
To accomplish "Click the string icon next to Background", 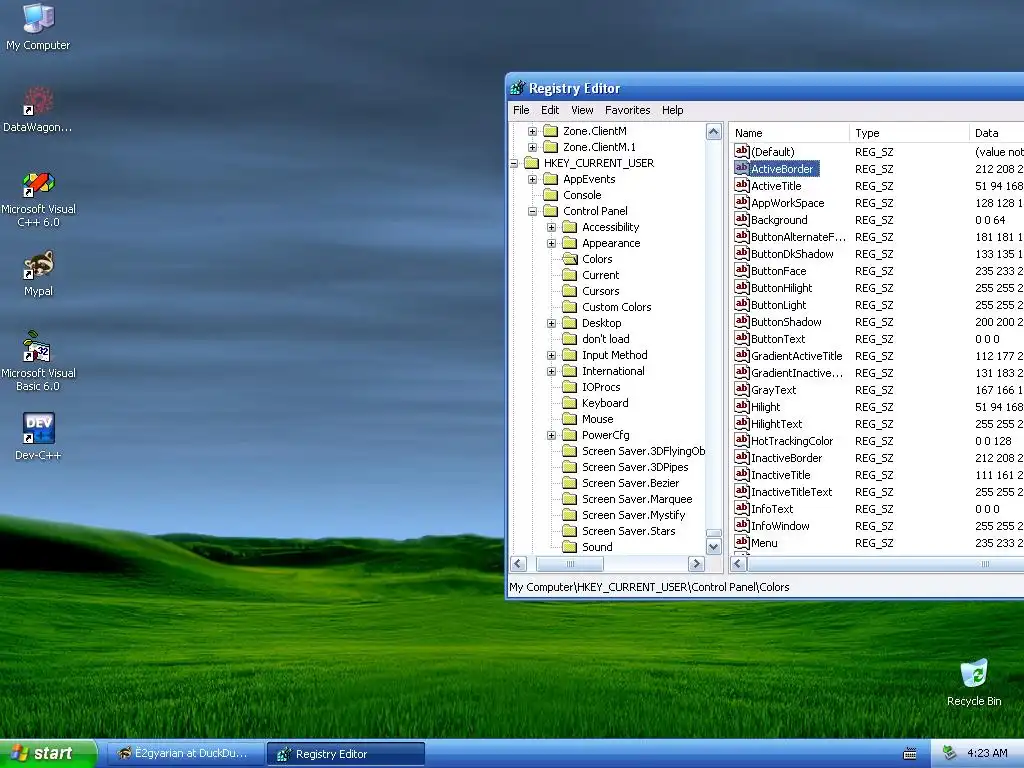I will click(741, 219).
